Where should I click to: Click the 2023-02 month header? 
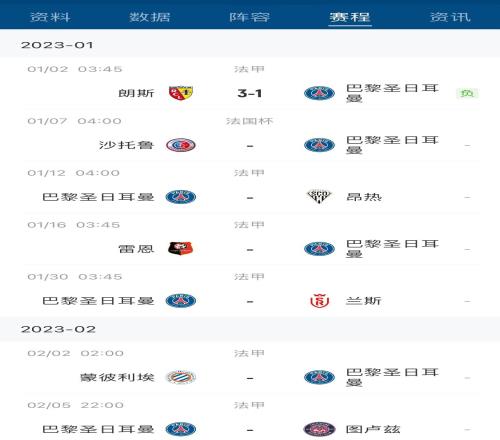point(58,329)
